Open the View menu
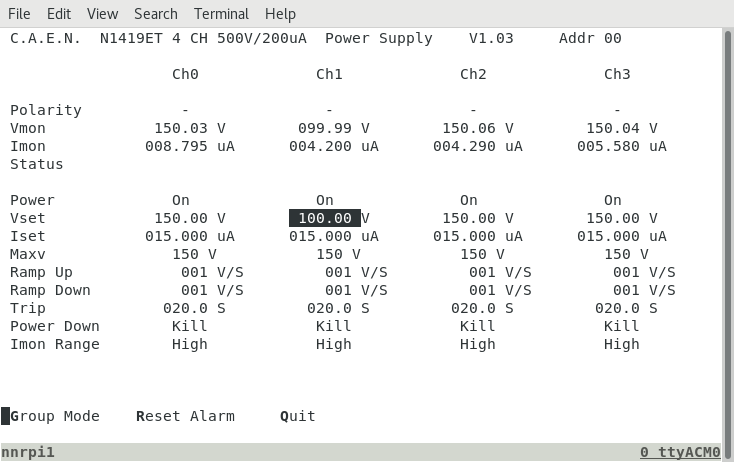The image size is (734, 462). tap(103, 14)
